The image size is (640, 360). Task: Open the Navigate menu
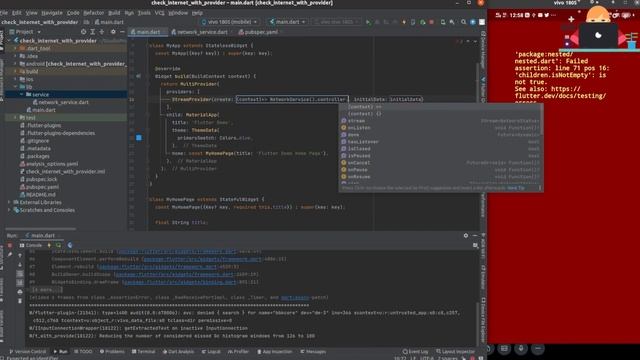point(52,13)
